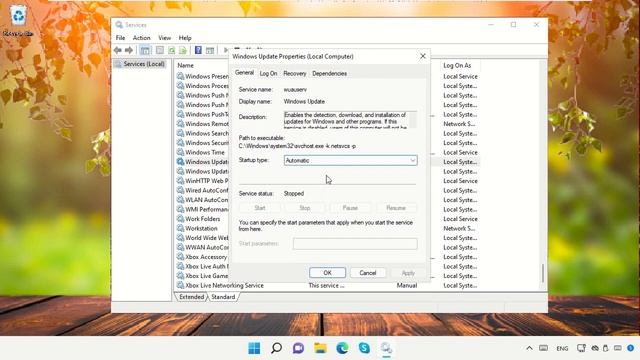
Task: Open the Recycle Bin desktop icon
Action: 18,20
